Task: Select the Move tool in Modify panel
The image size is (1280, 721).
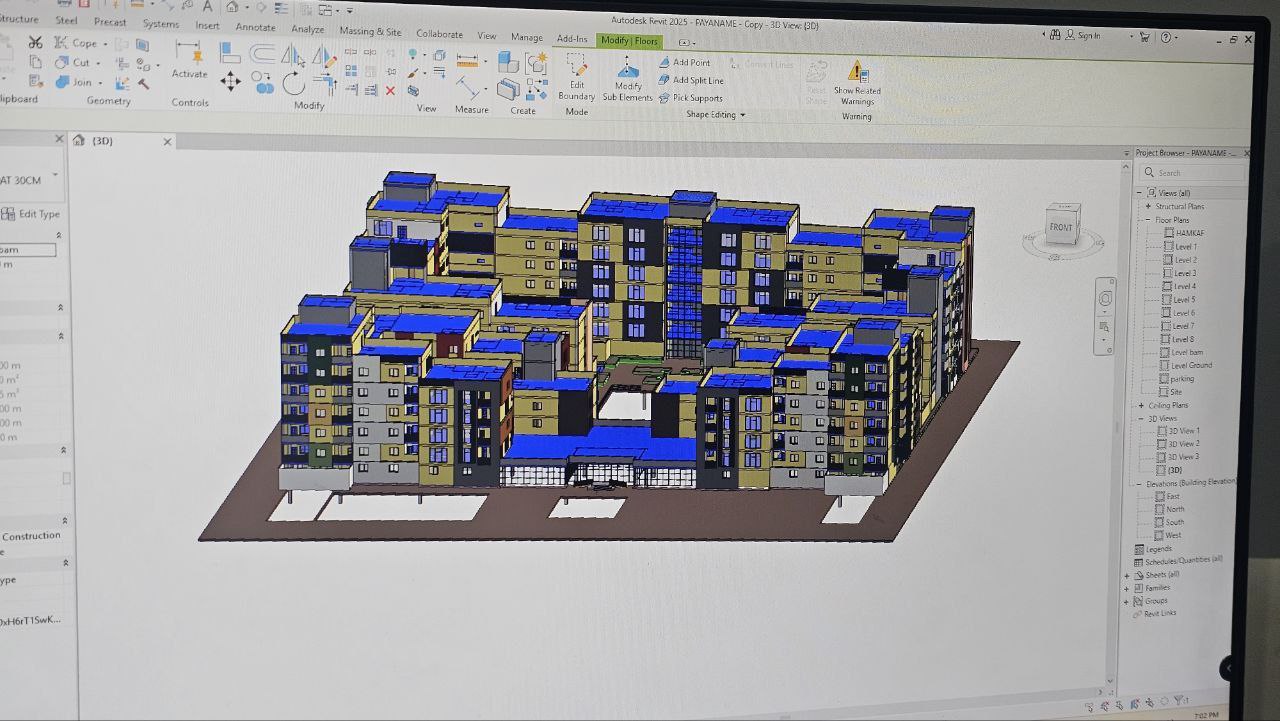Action: pyautogui.click(x=230, y=82)
